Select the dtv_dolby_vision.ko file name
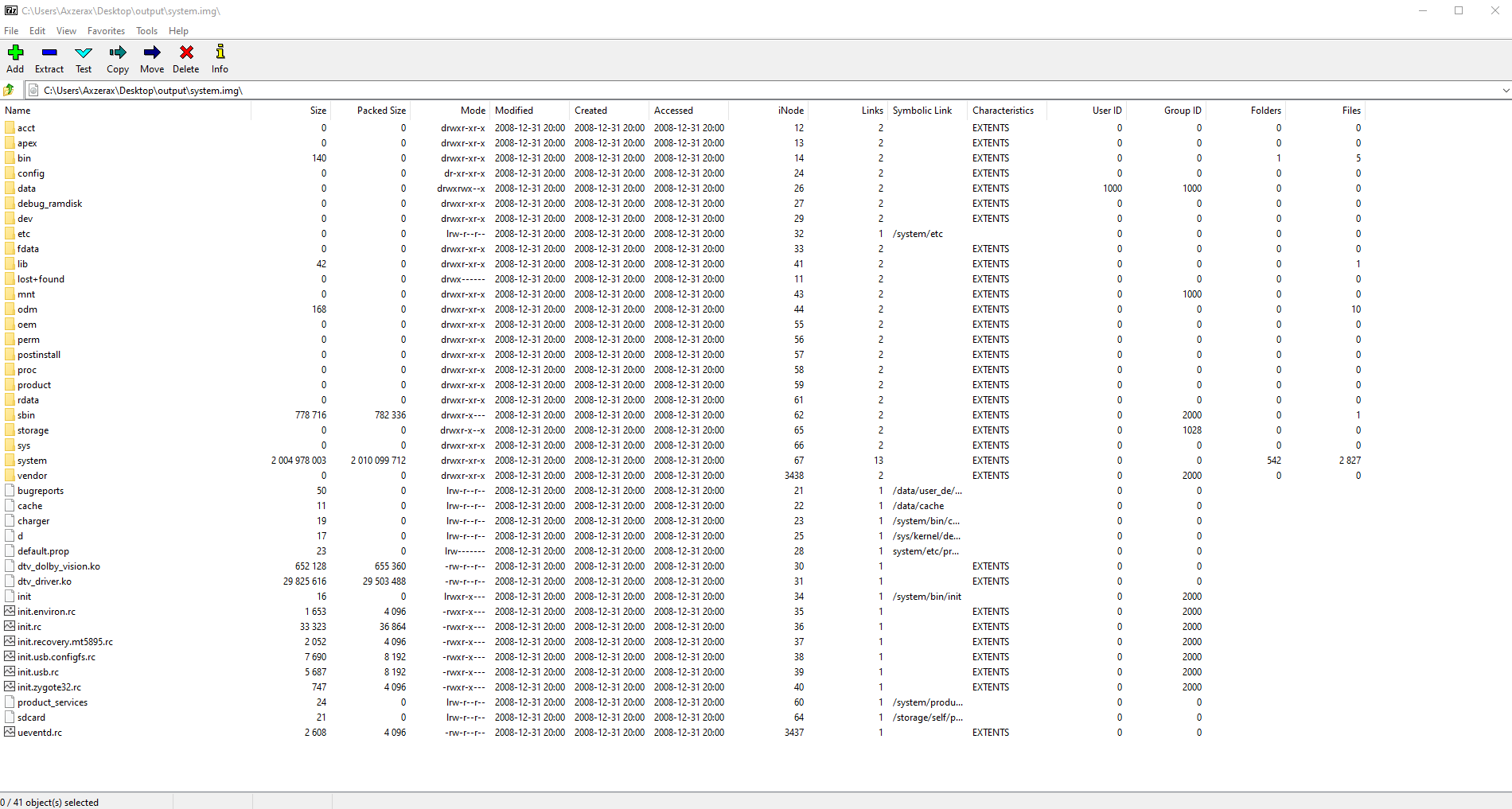1512x809 pixels. pos(59,566)
